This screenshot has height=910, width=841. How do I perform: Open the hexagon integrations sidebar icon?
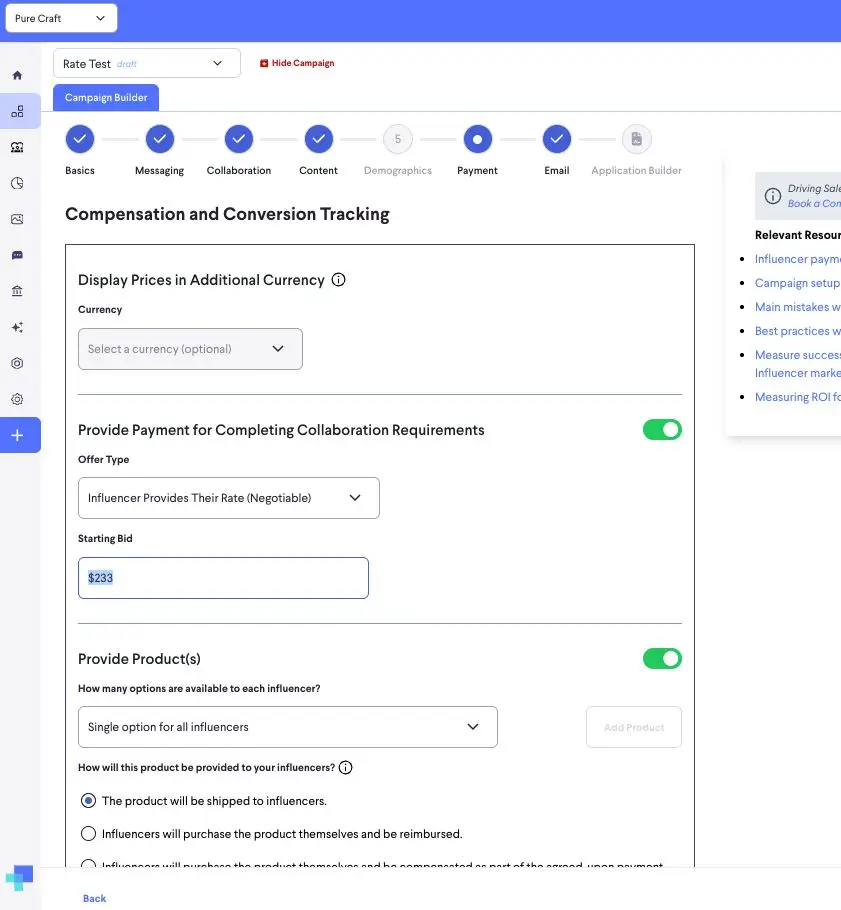(17, 363)
